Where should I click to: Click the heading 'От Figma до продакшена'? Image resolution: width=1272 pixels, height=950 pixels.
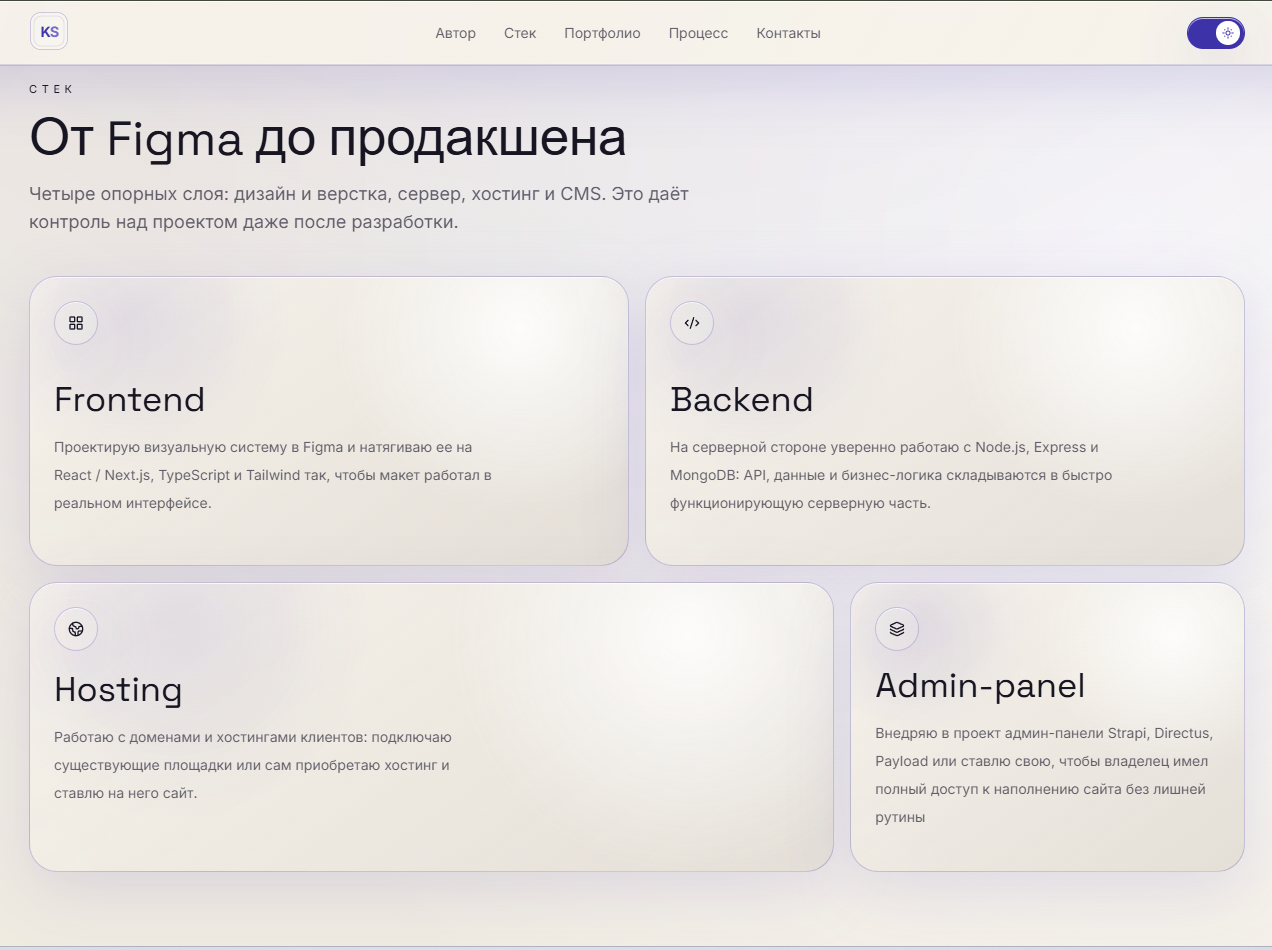pyautogui.click(x=328, y=138)
